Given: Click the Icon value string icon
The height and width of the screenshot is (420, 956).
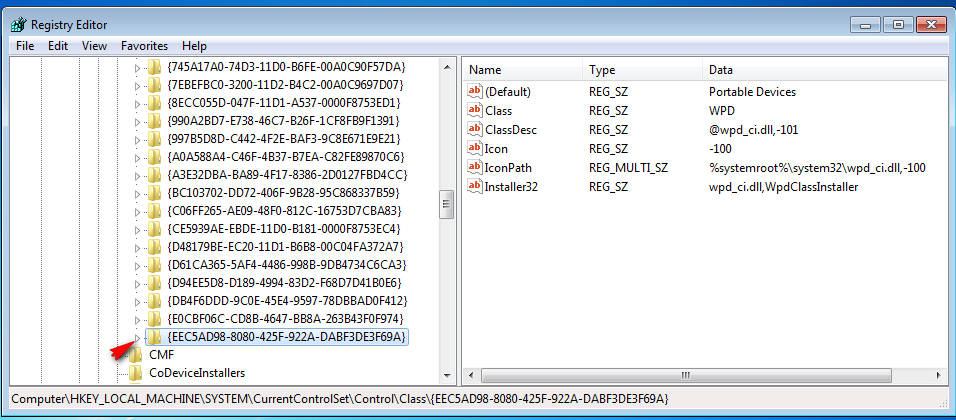Looking at the screenshot, I should pyautogui.click(x=475, y=149).
